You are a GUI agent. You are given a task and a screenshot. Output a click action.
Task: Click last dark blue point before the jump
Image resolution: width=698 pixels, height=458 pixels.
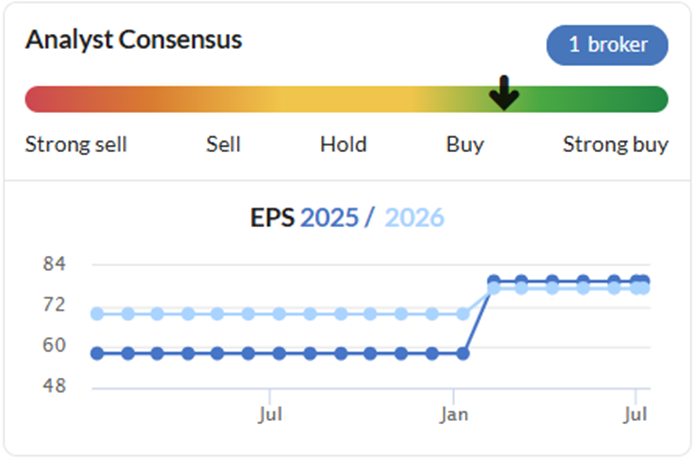(463, 354)
